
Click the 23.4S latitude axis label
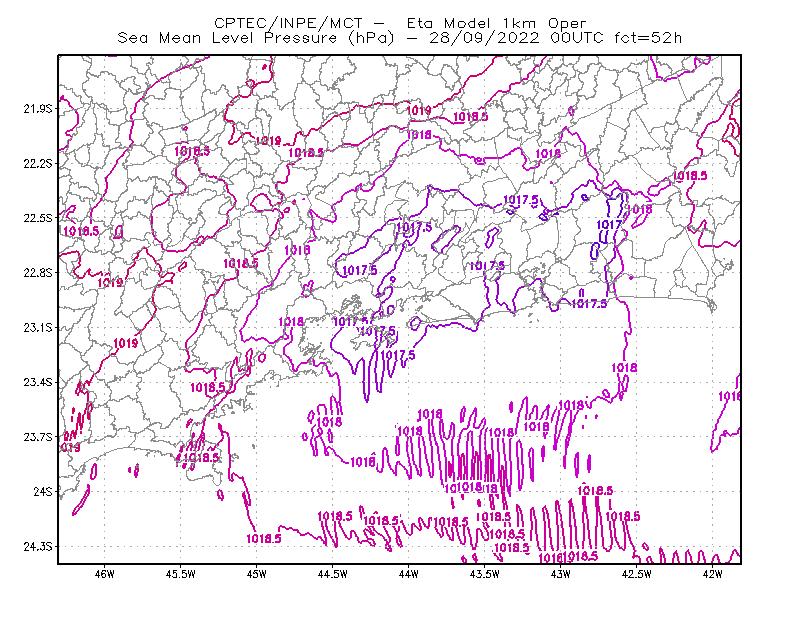38,382
